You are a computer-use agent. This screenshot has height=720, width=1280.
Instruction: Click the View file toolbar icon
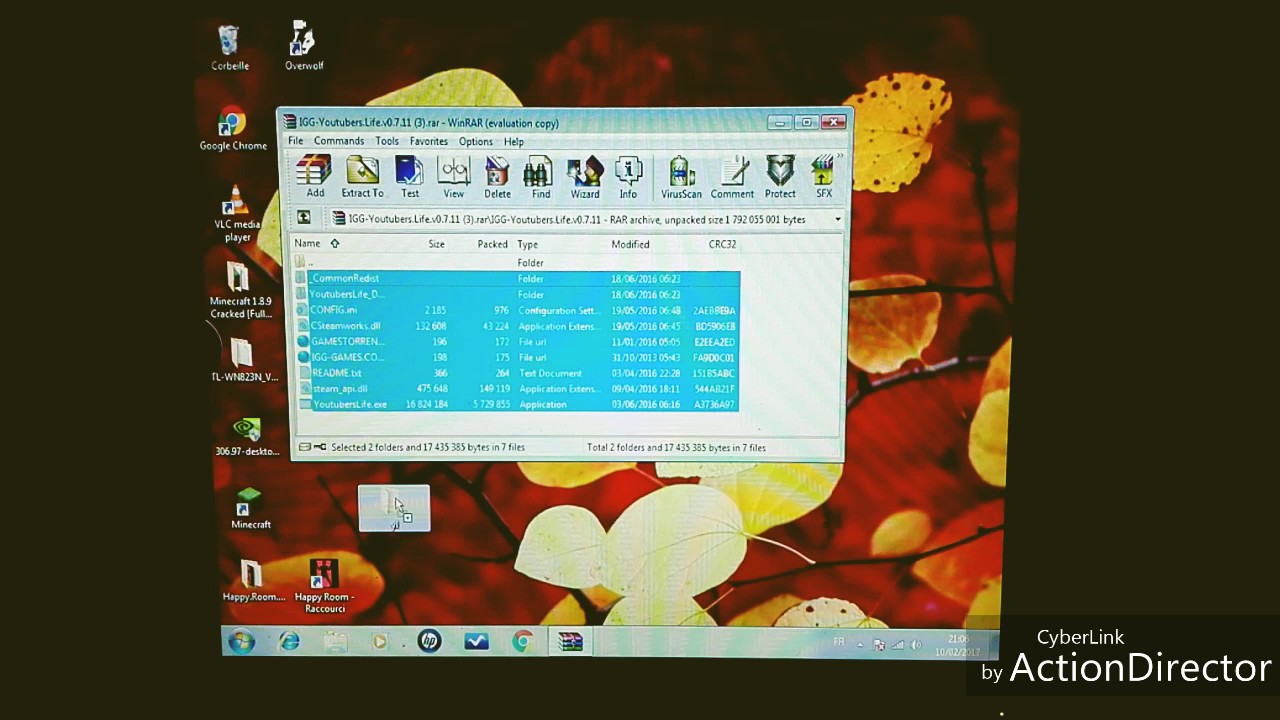tap(454, 177)
